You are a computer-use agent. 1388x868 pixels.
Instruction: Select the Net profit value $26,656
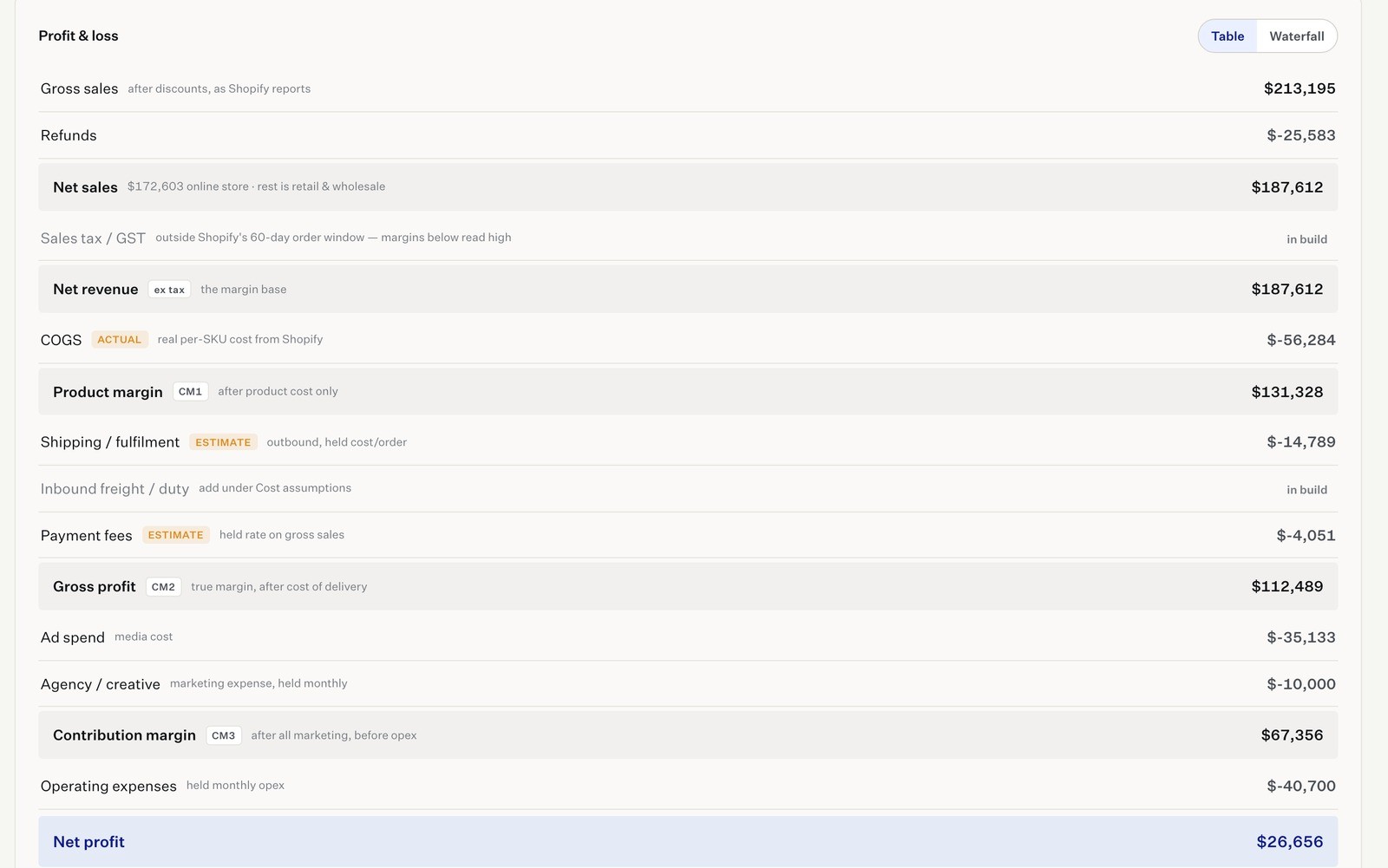click(1290, 842)
